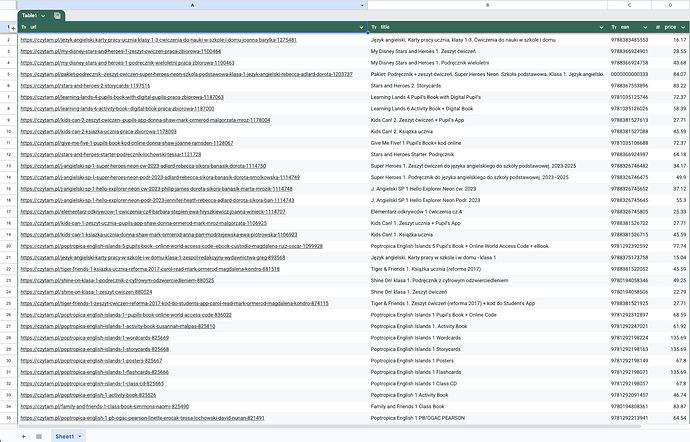Open the shine-on-klasa-1-zeszyt-cwiczen link
This screenshot has height=442, width=690.
[x=86, y=292]
